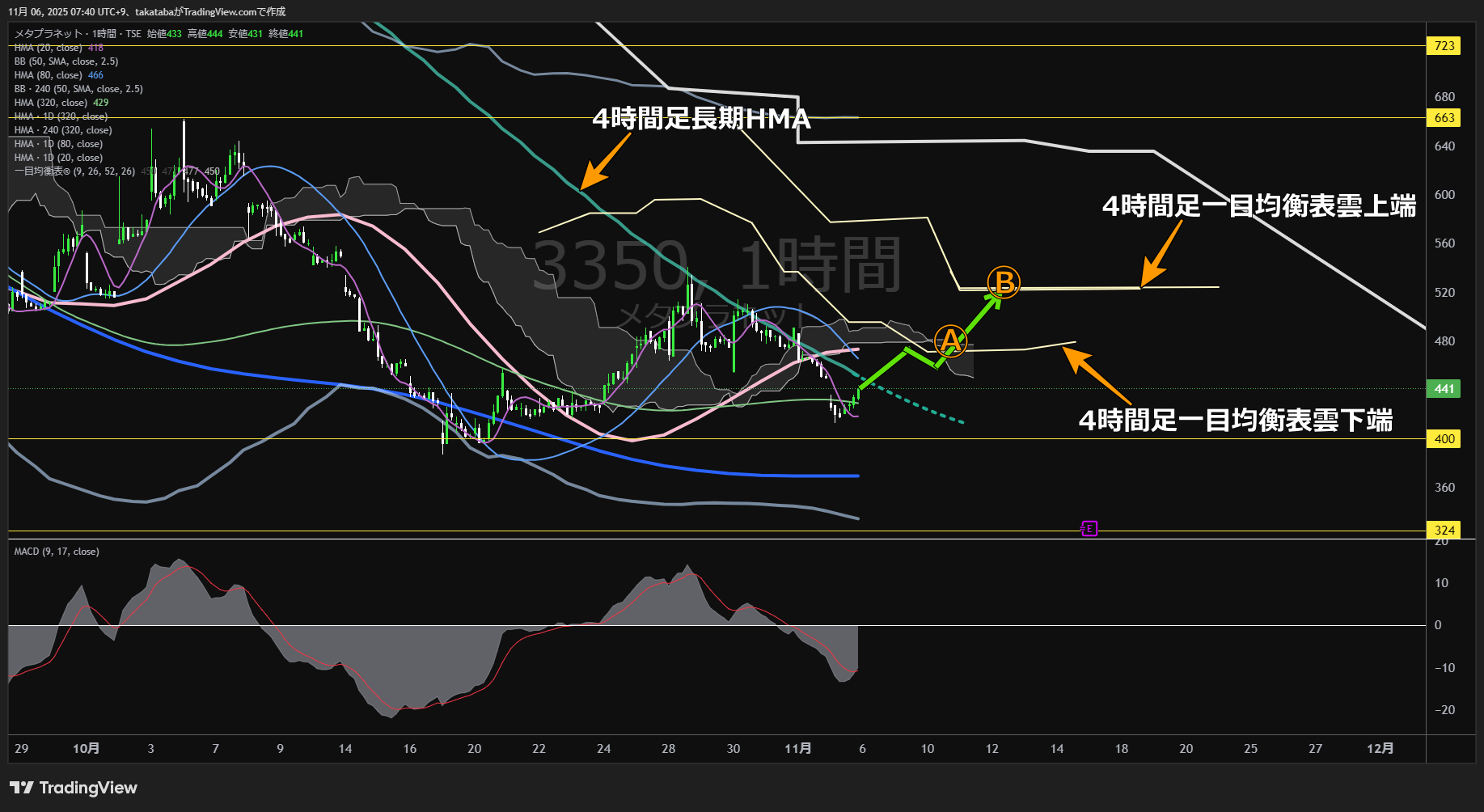
Task: Click the 11月 label on time axis
Action: [x=798, y=749]
